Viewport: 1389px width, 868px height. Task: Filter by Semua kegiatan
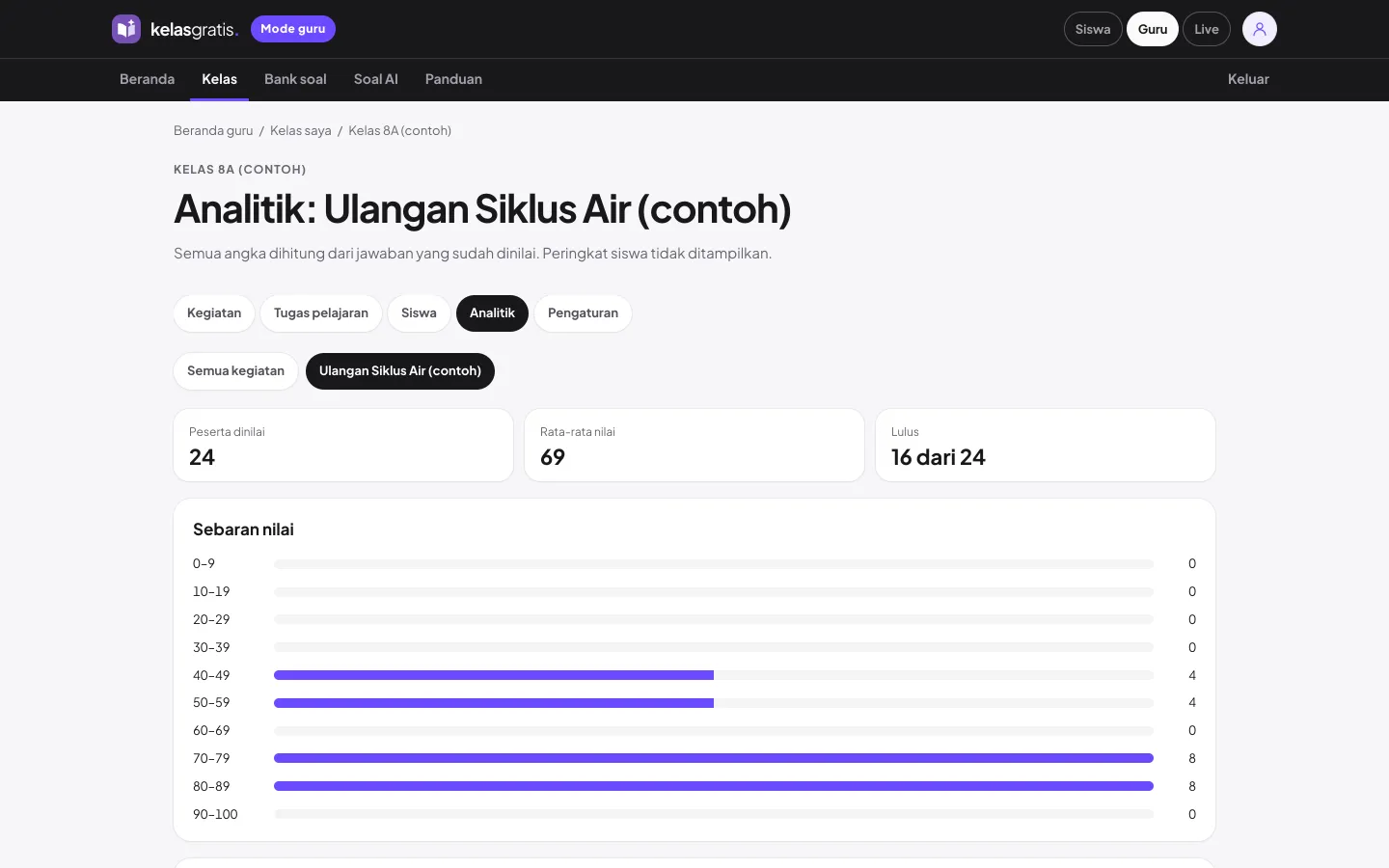point(235,371)
